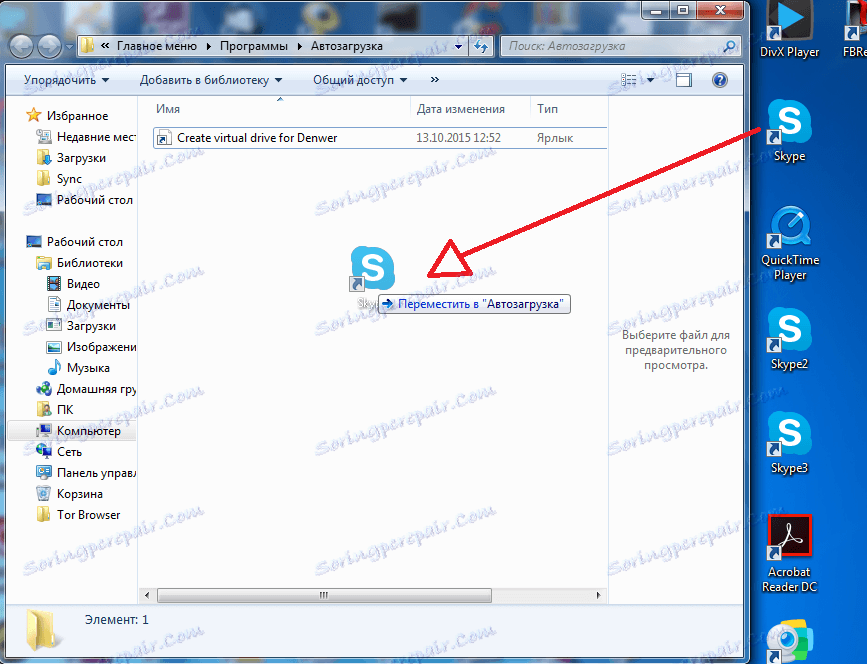The height and width of the screenshot is (664, 867).
Task: Open Explorer help question-mark icon
Action: [719, 80]
